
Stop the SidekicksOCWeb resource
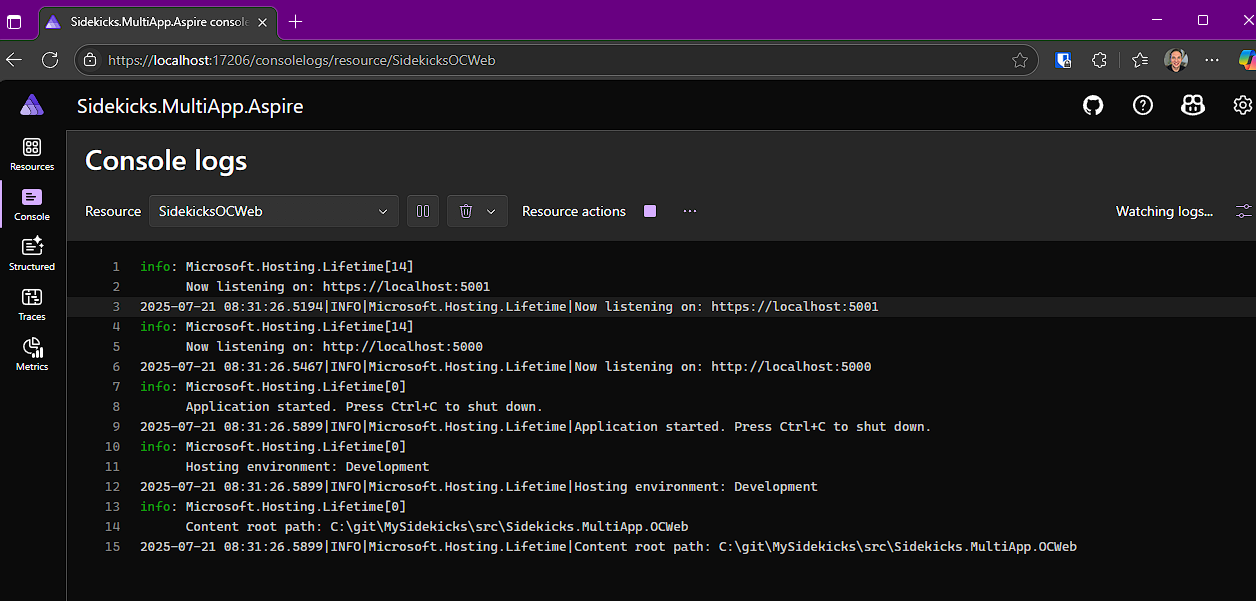click(649, 211)
